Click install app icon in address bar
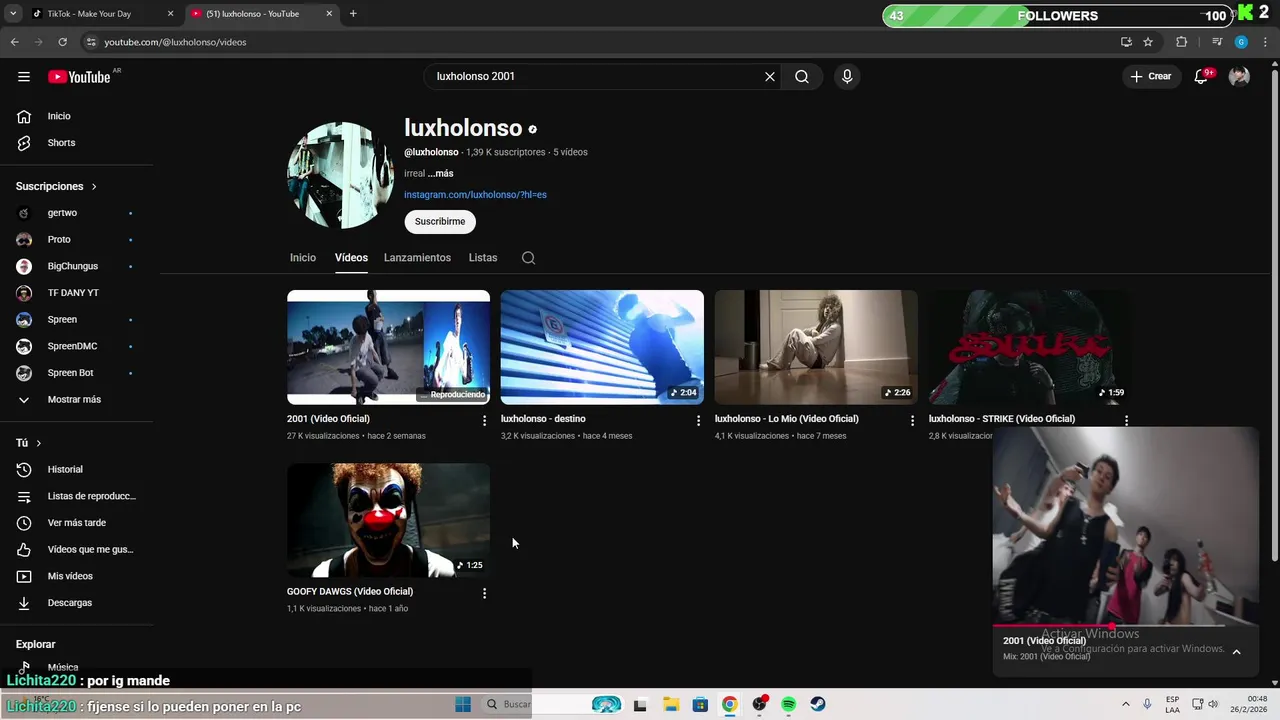1280x720 pixels. click(x=1126, y=42)
